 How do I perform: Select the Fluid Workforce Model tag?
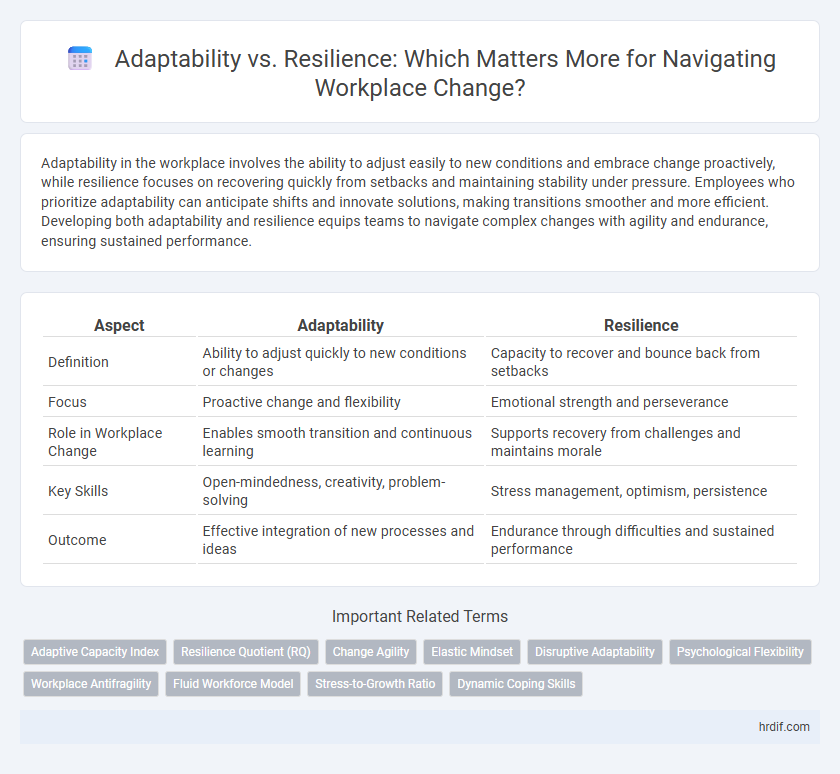pos(233,684)
